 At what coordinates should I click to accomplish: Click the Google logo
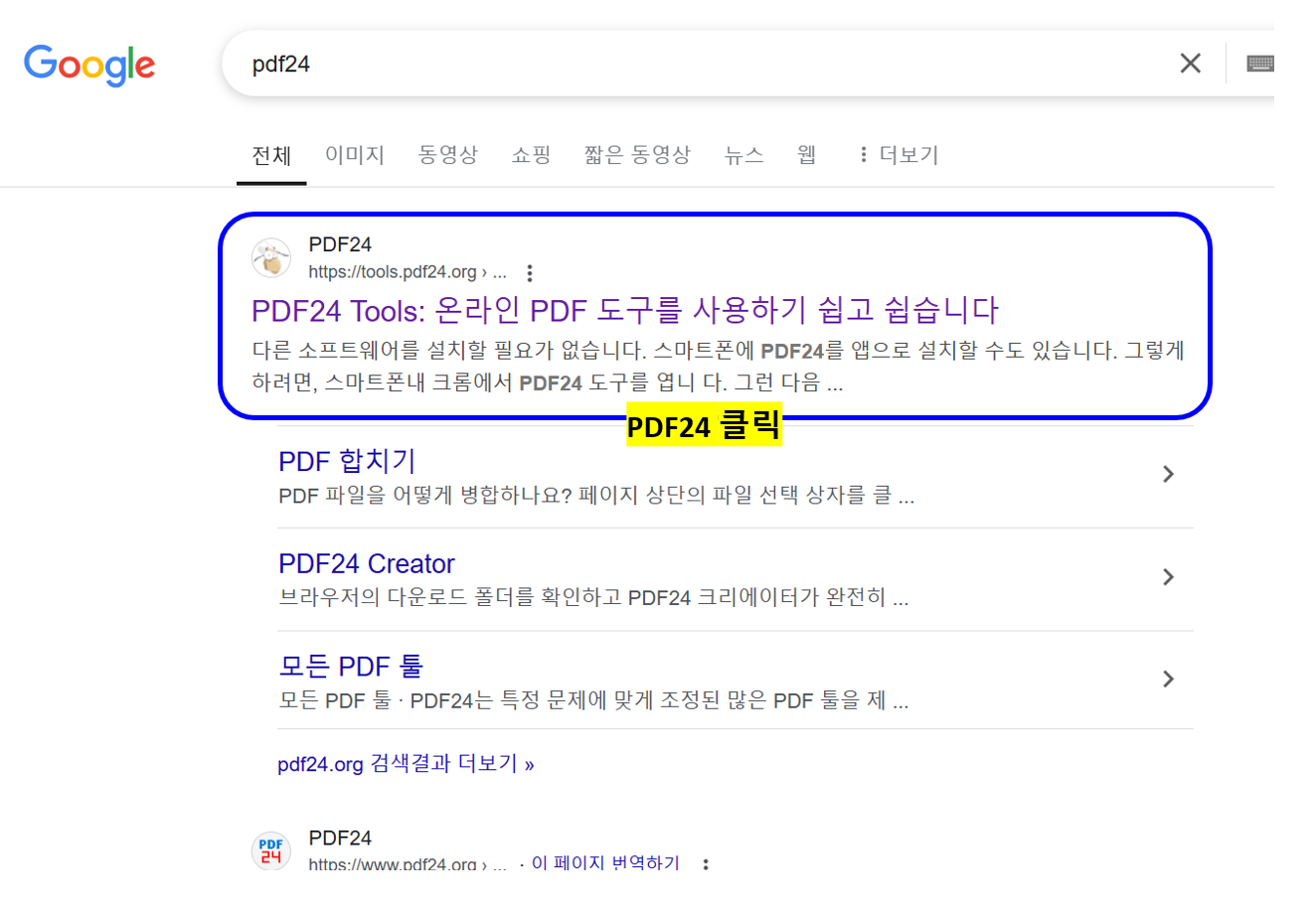(89, 65)
